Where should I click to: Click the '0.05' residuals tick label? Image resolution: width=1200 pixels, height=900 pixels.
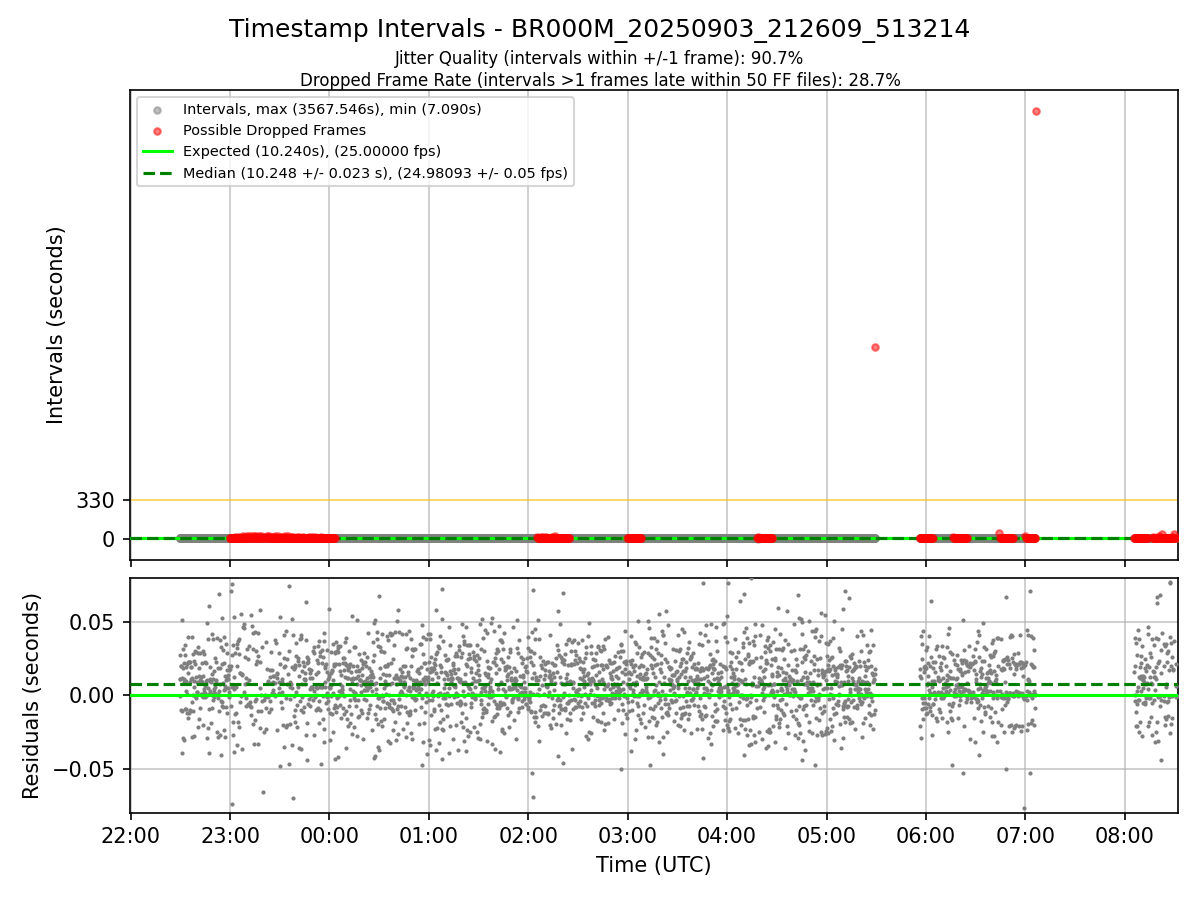[90, 622]
